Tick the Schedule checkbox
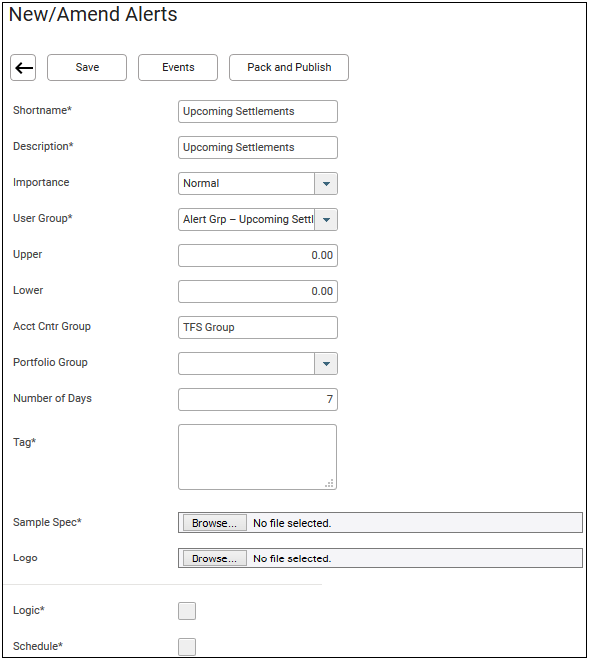 click(x=187, y=647)
